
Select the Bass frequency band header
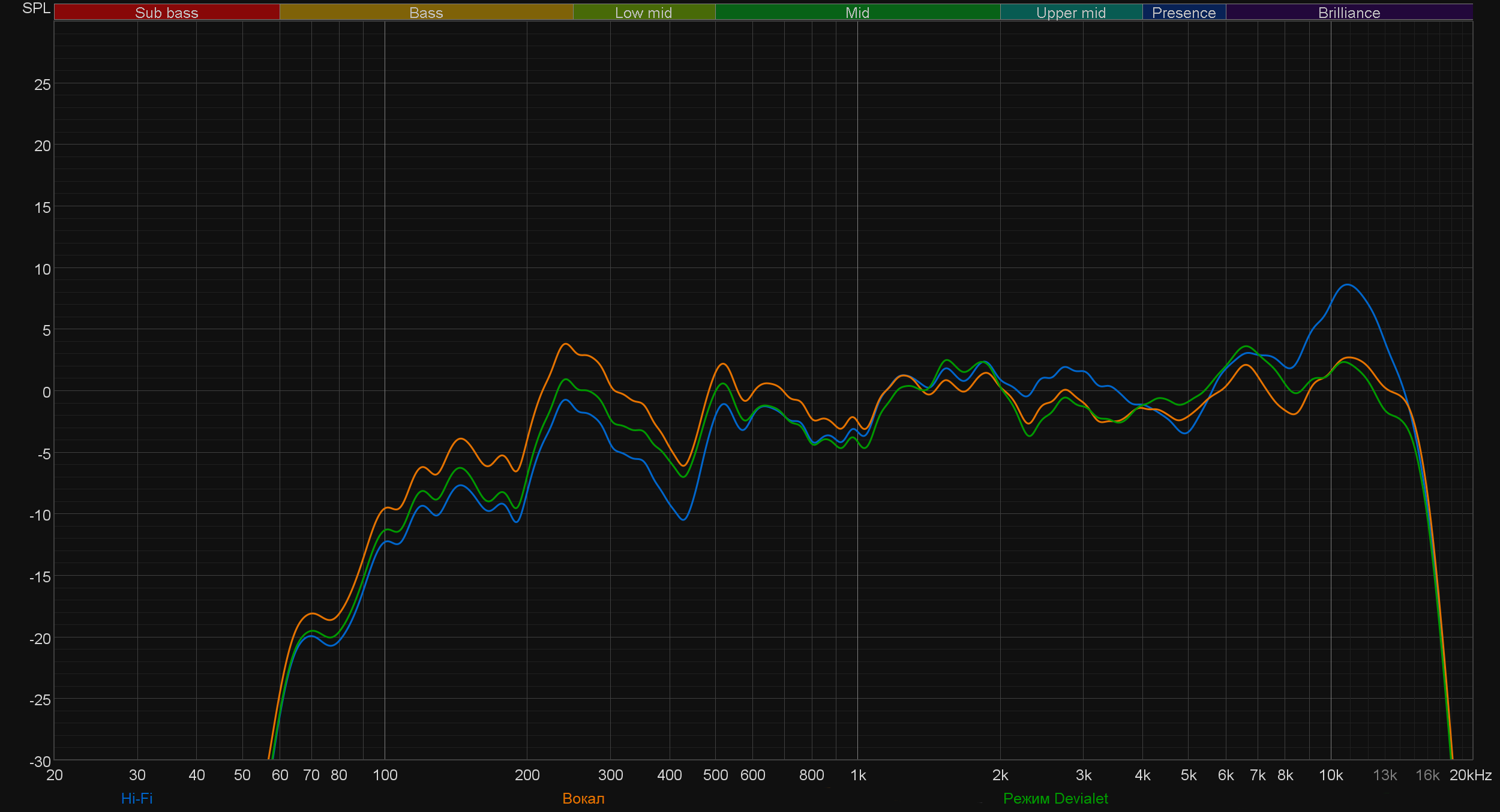(x=426, y=13)
